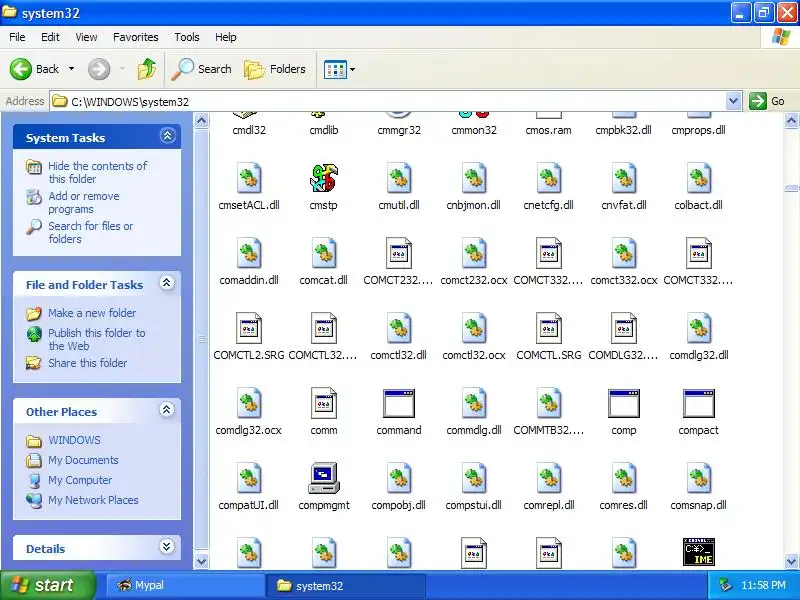Select the console IME icon
Image resolution: width=800 pixels, height=600 pixels.
tap(698, 552)
